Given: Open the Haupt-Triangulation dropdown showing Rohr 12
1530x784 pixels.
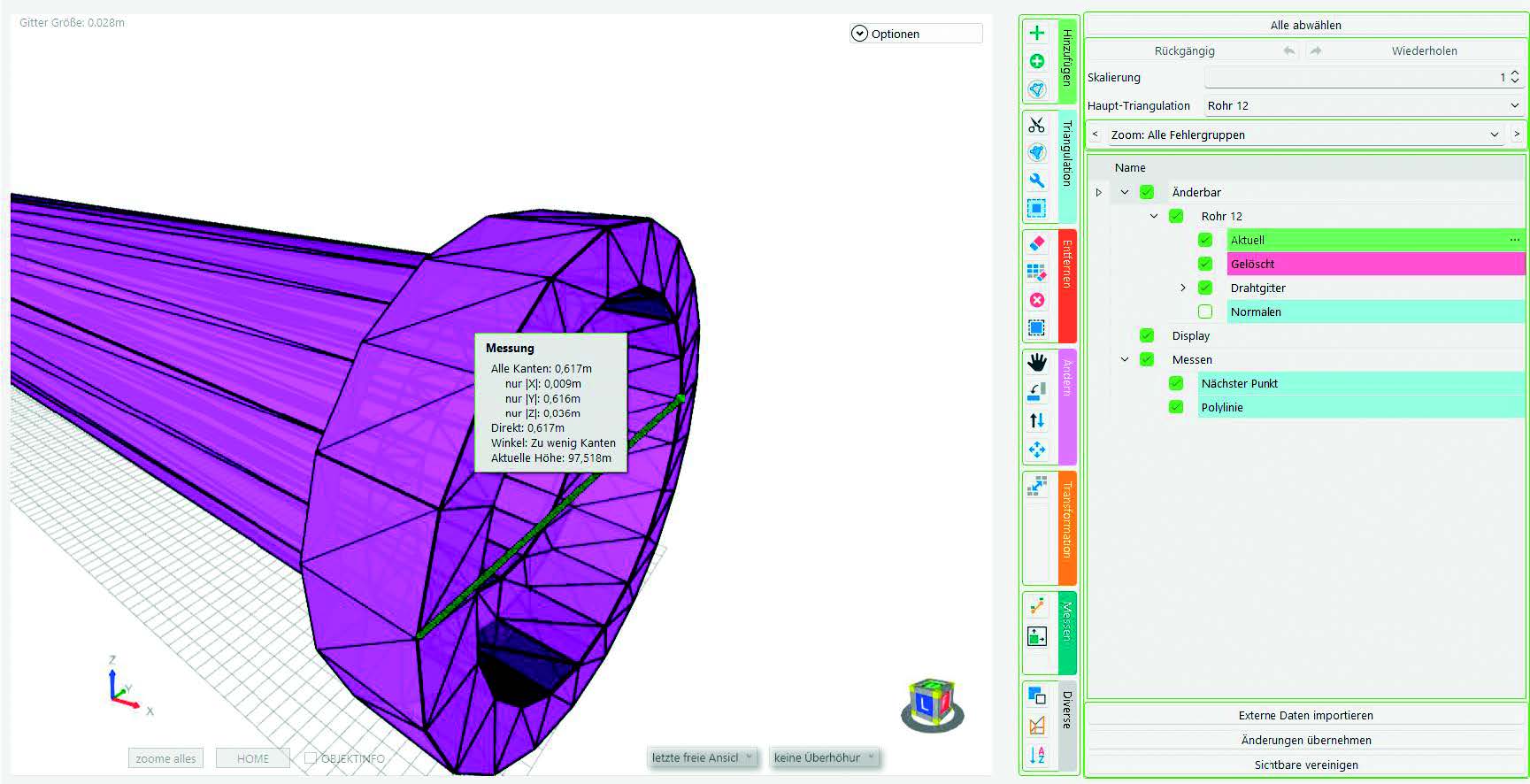Looking at the screenshot, I should tap(1363, 105).
